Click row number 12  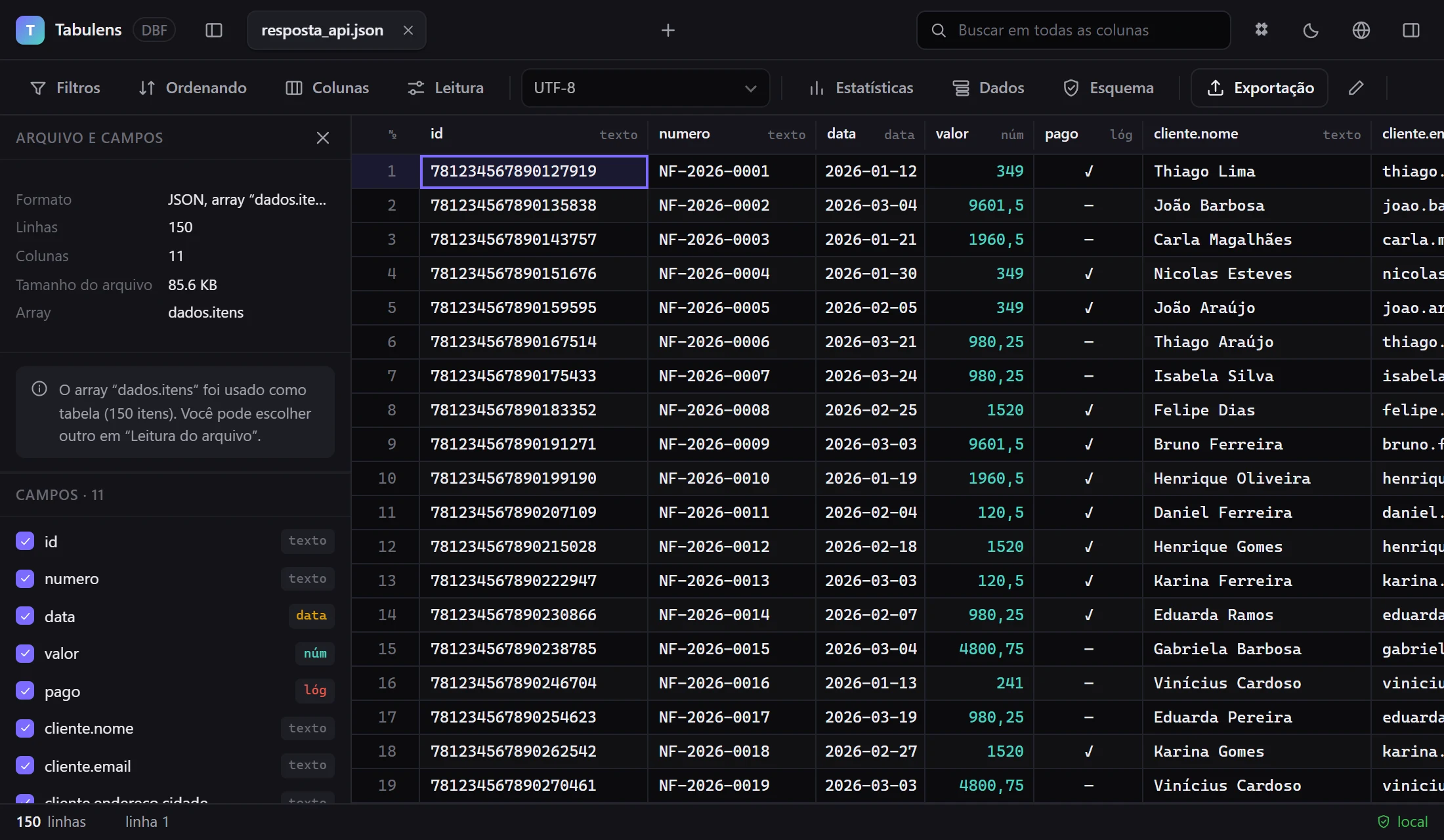click(x=386, y=547)
